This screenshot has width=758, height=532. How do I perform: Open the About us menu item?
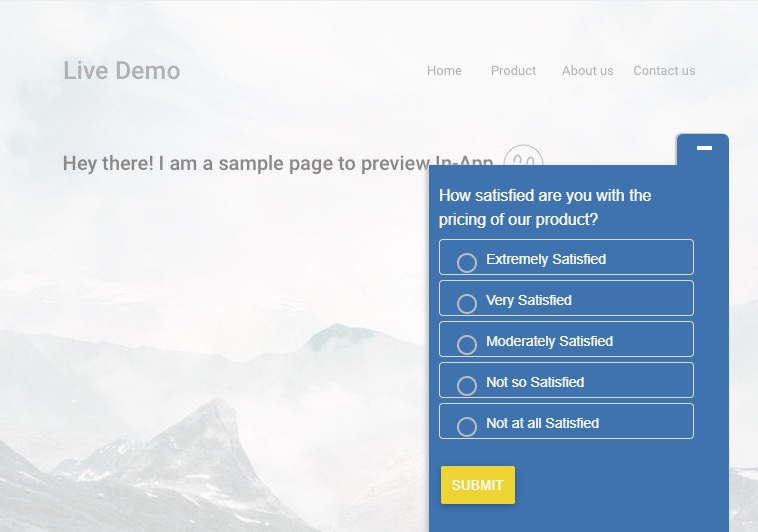pyautogui.click(x=587, y=71)
